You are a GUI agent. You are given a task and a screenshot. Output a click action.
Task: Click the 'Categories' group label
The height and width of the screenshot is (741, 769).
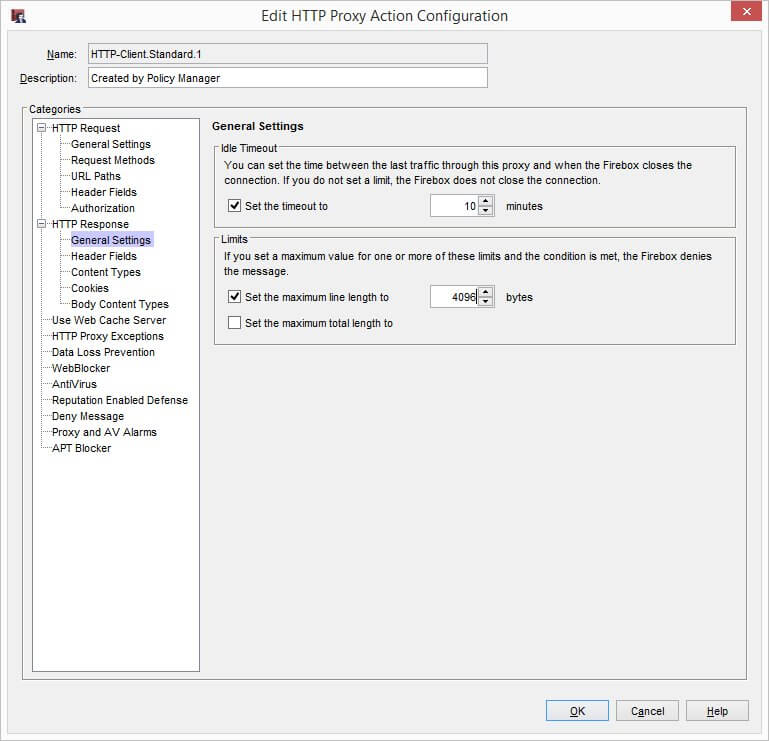point(54,109)
